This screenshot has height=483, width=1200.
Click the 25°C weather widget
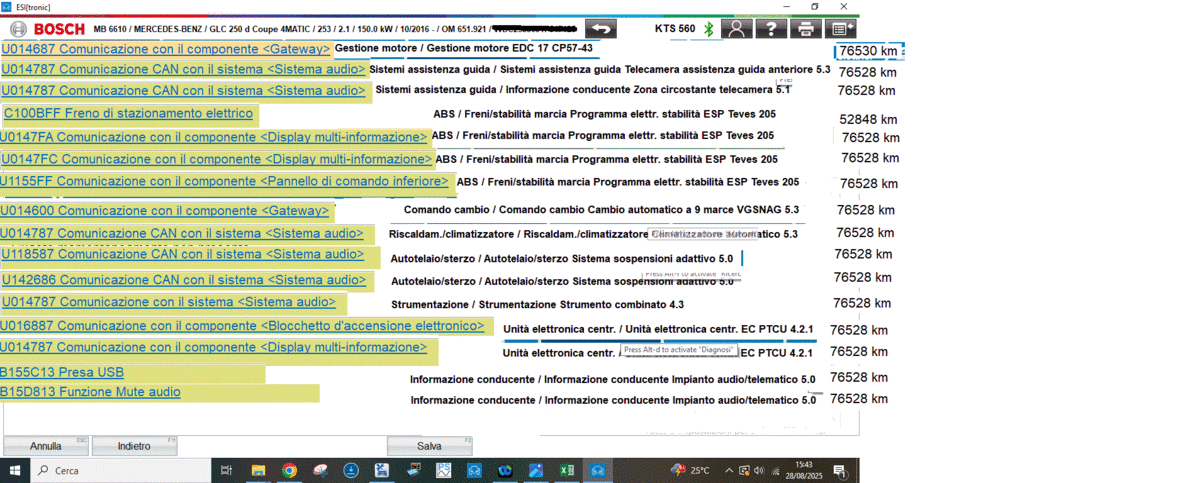pos(691,470)
